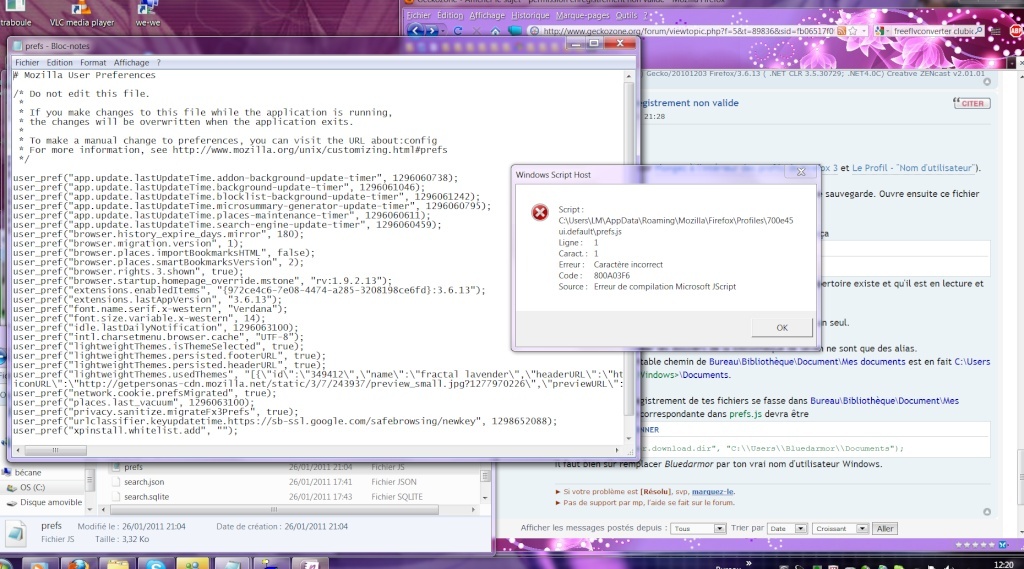Viewport: 1024px width, 569px height.
Task: Open the Fichier menu in Notepad
Action: [27, 63]
